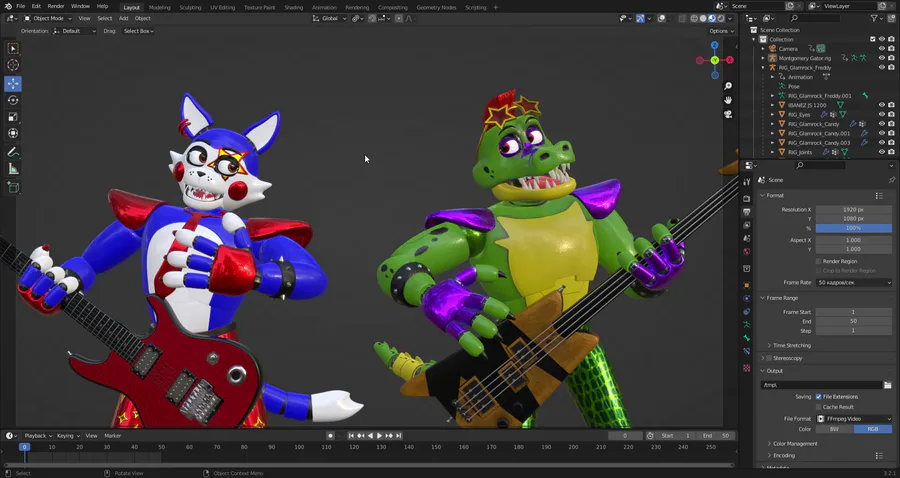Switch to Material Preview shading mode

(x=712, y=18)
